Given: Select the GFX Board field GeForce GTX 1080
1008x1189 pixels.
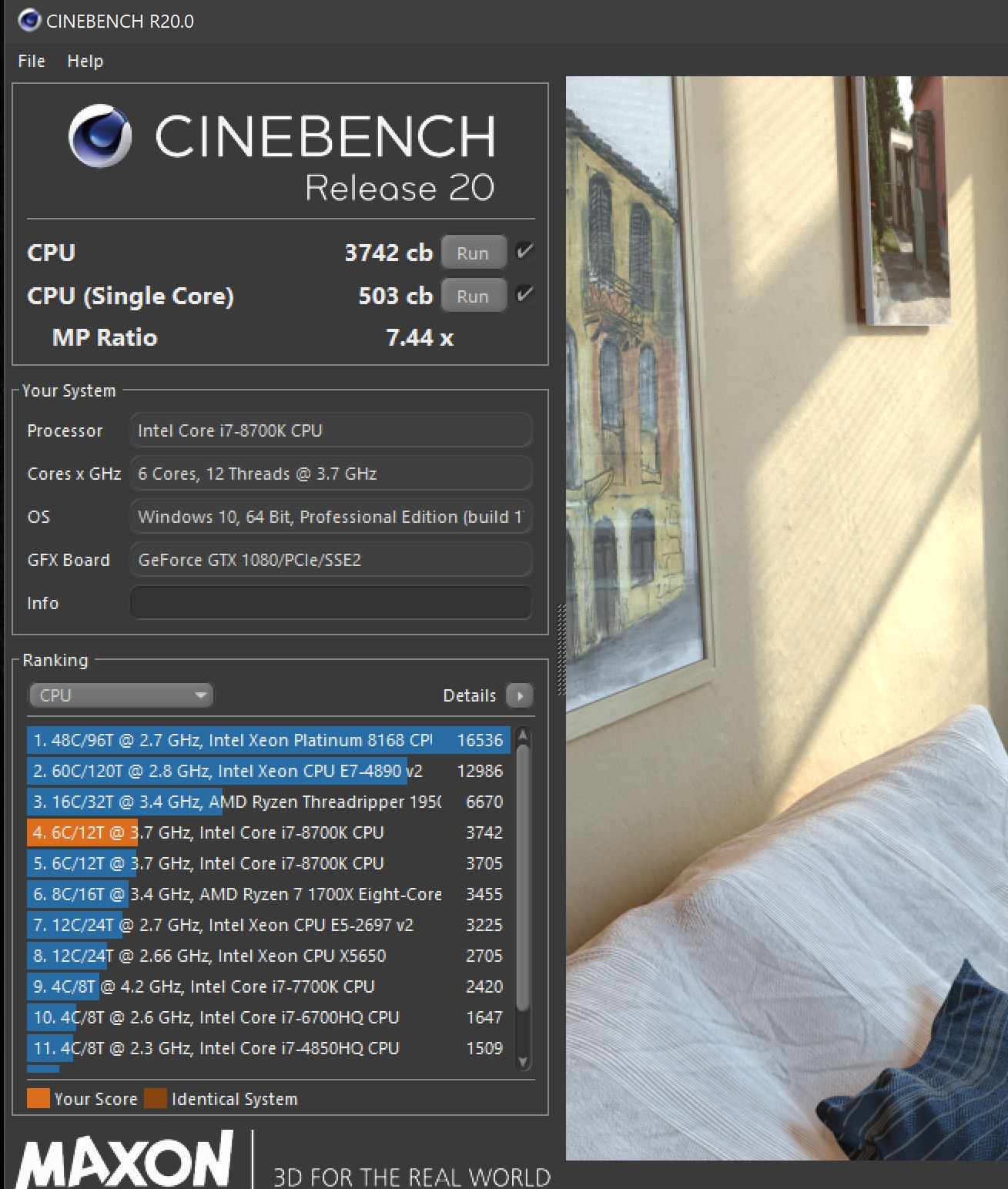Looking at the screenshot, I should (x=331, y=560).
